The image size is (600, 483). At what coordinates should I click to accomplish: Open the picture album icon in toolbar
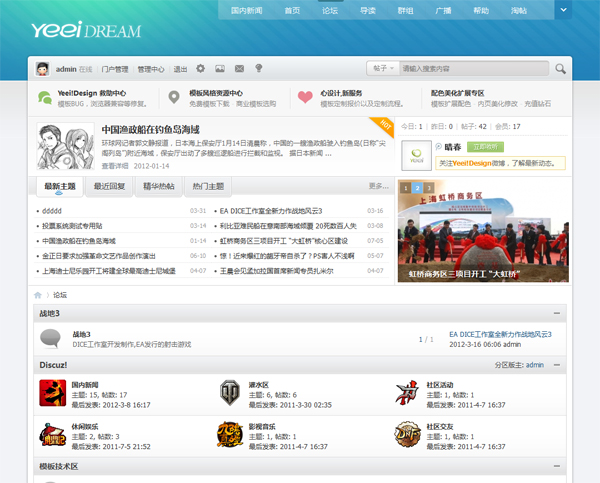click(x=220, y=69)
